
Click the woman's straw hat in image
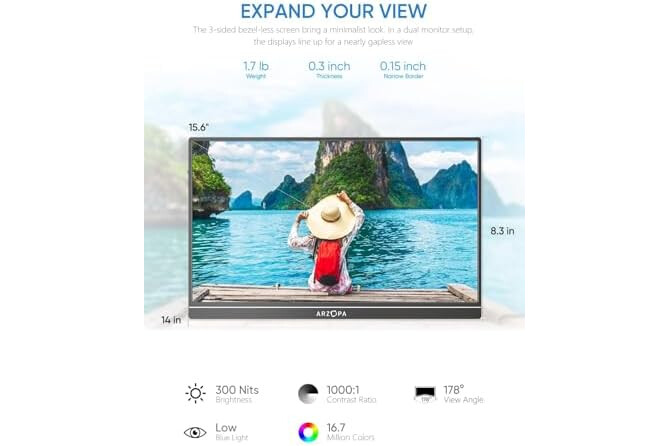(x=330, y=217)
